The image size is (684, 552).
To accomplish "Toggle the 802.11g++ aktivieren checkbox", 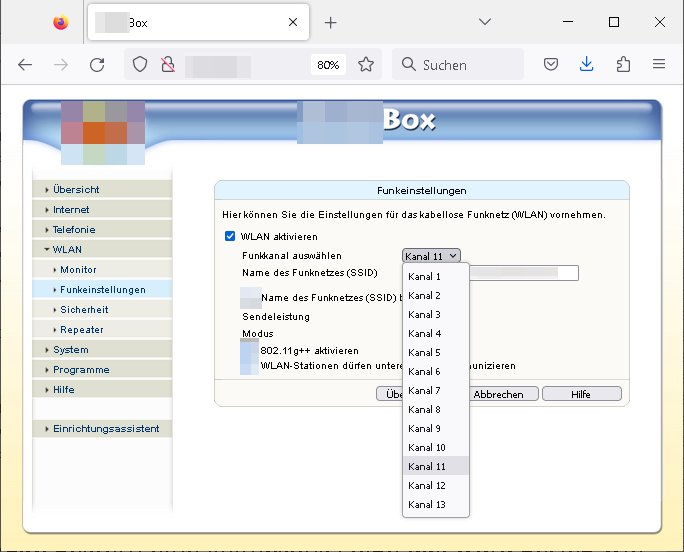I will [250, 350].
